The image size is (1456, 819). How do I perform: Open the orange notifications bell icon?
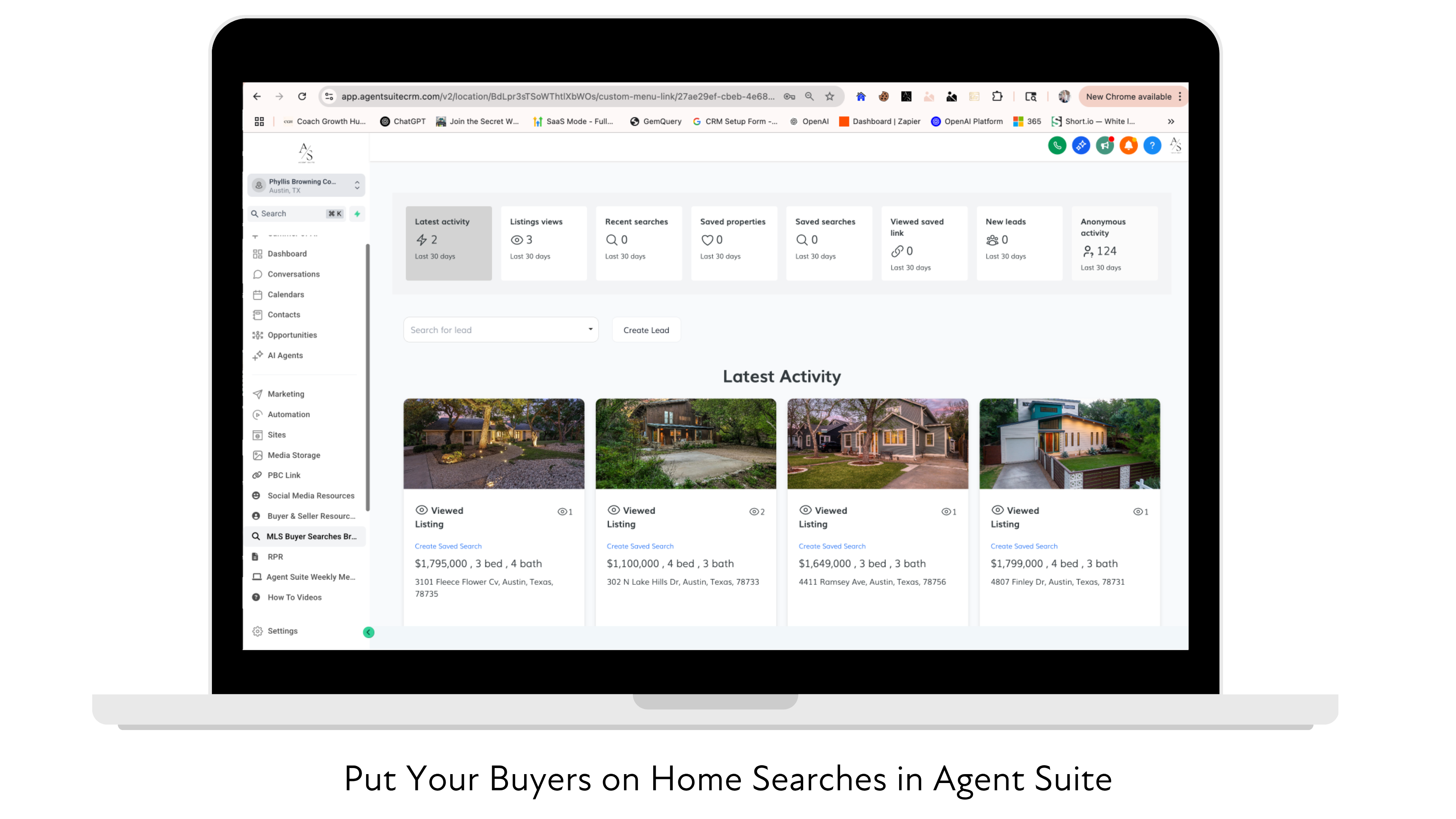tap(1128, 145)
